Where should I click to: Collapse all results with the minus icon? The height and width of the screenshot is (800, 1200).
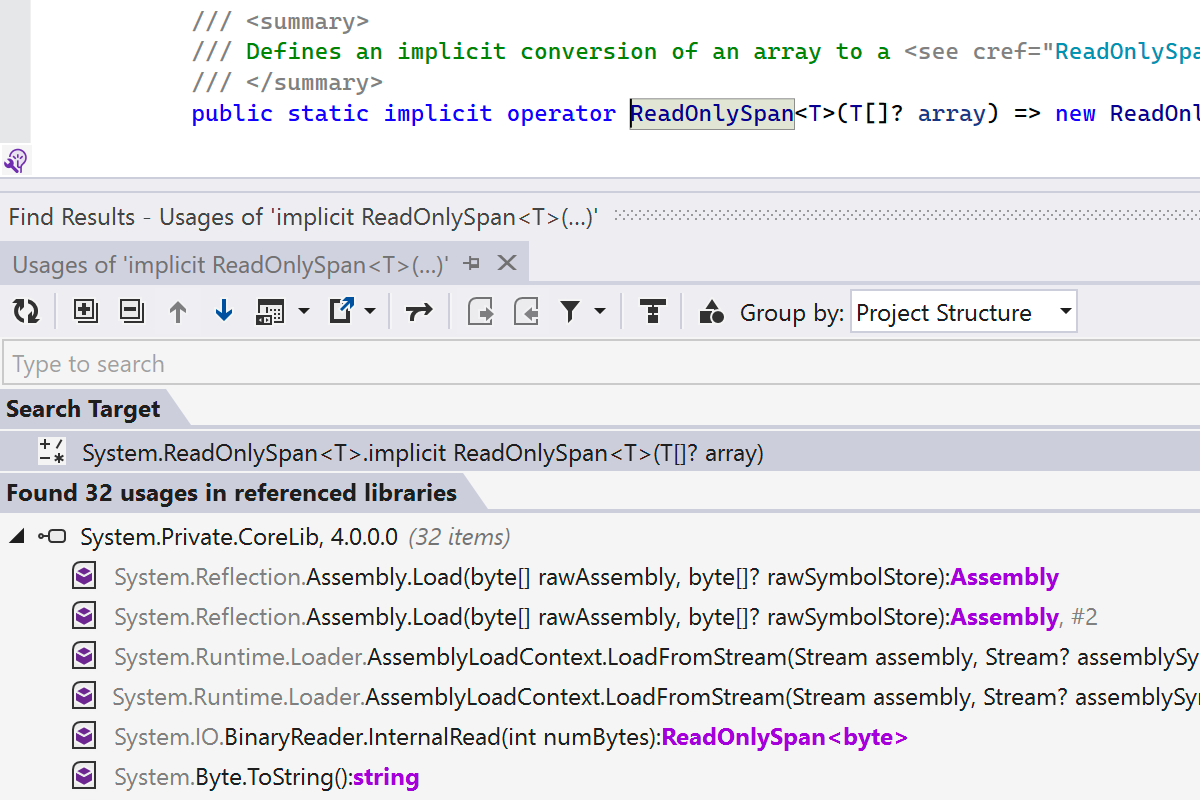pos(131,312)
